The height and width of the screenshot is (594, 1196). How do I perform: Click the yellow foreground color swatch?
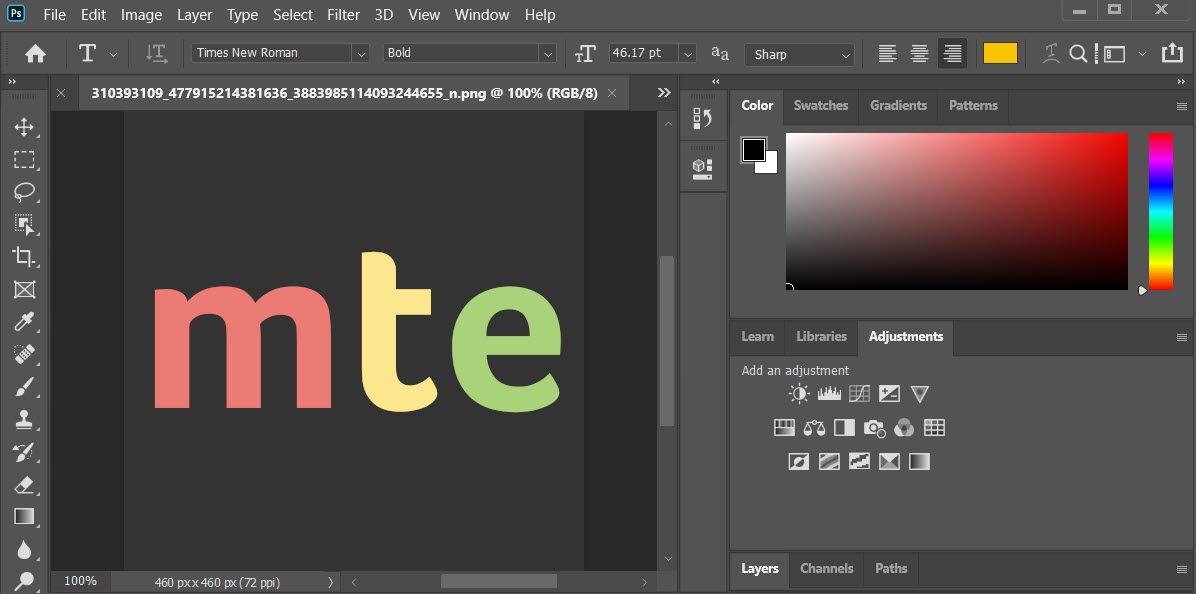pos(1000,53)
